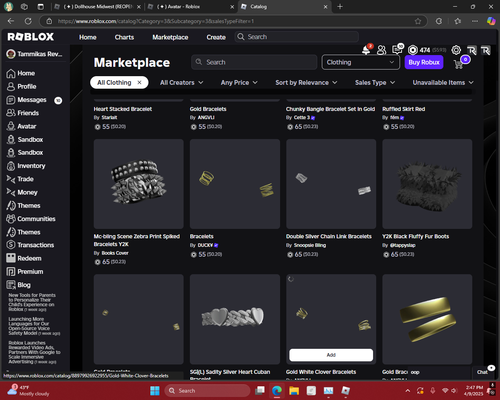Remove the All Clothing filter chip
Screen dimensions: 500x400
tap(140, 83)
